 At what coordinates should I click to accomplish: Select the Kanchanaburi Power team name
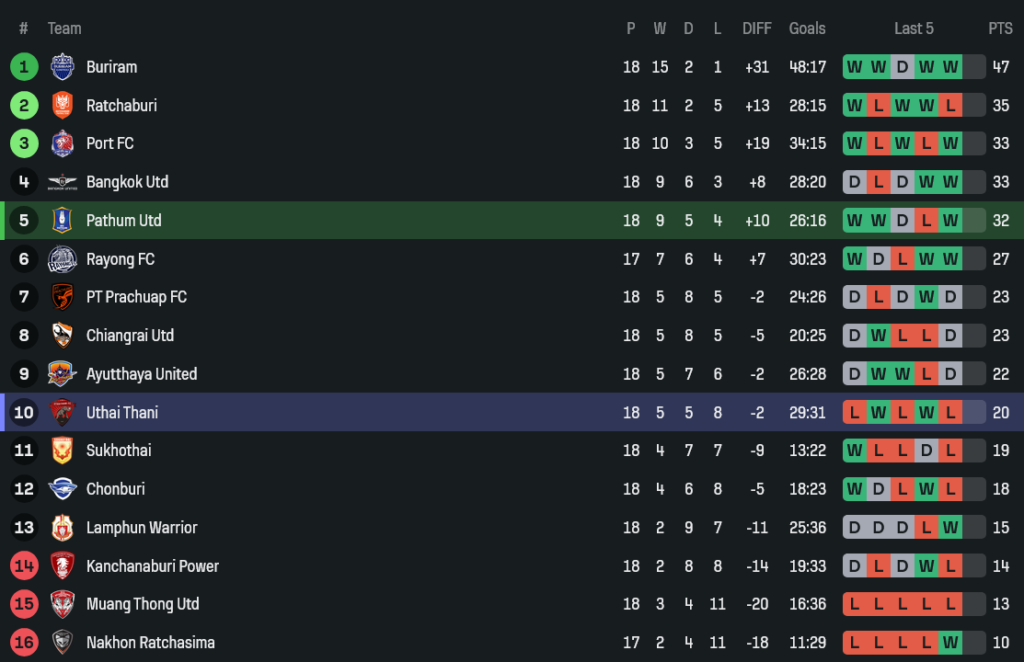[152, 566]
